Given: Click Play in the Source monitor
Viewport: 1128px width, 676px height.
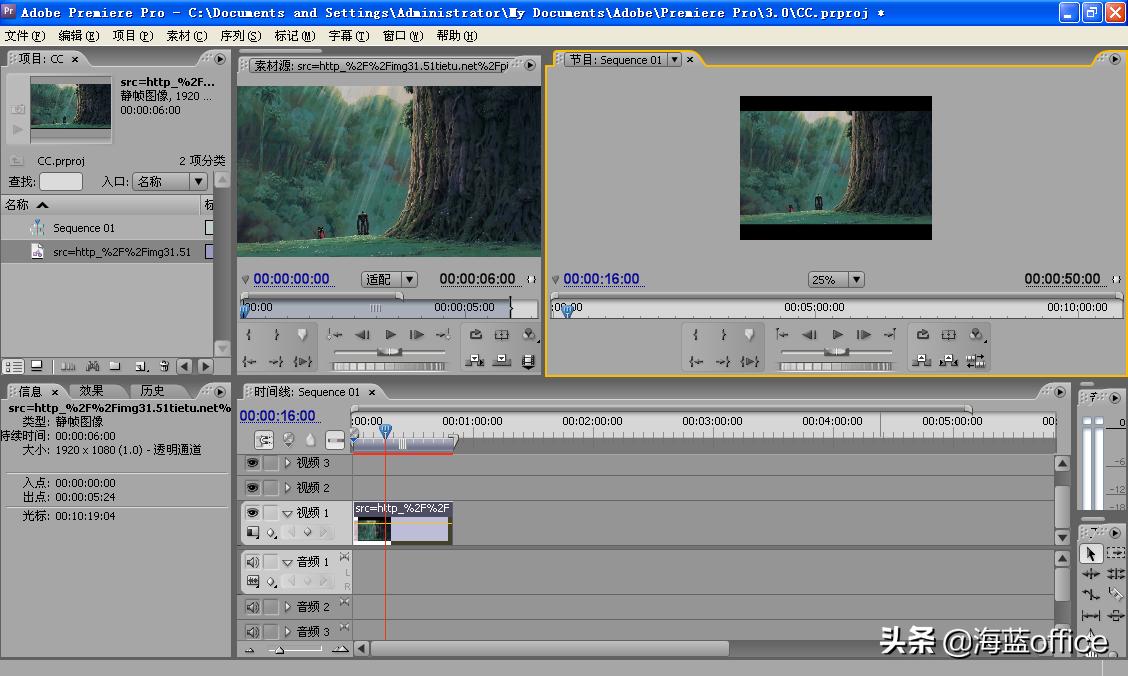Looking at the screenshot, I should pos(390,335).
